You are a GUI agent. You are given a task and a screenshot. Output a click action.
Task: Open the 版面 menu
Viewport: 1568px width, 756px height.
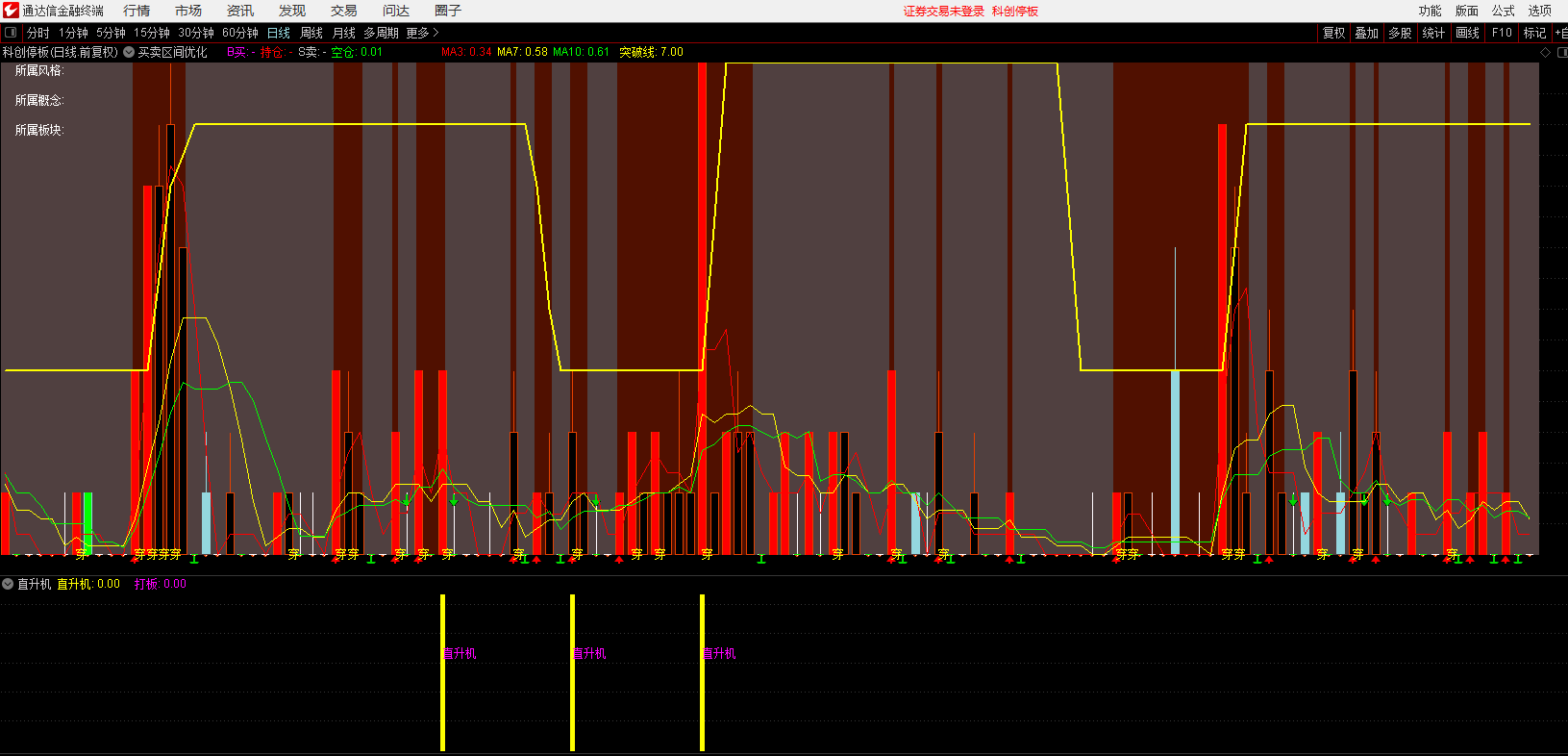(x=1467, y=11)
